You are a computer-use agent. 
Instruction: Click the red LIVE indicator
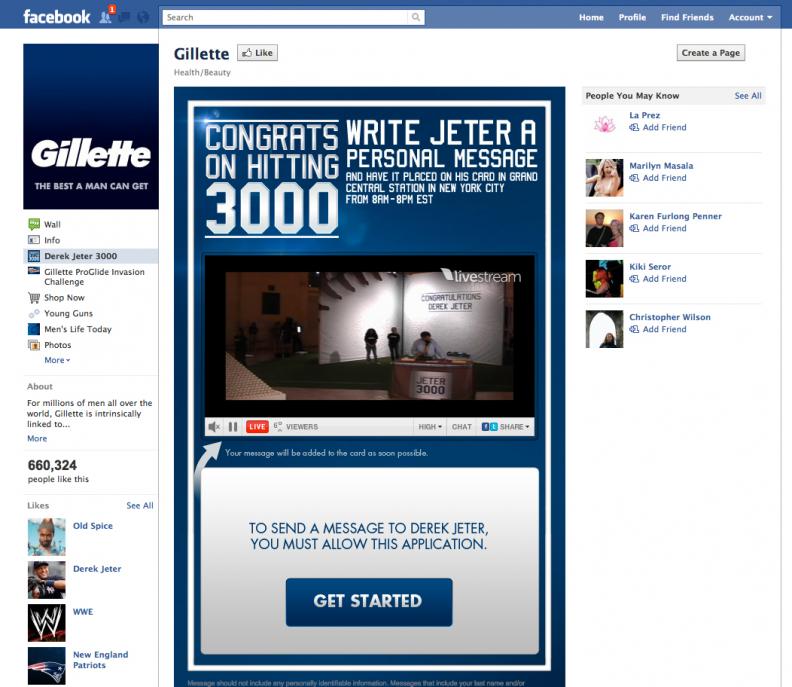click(x=257, y=427)
